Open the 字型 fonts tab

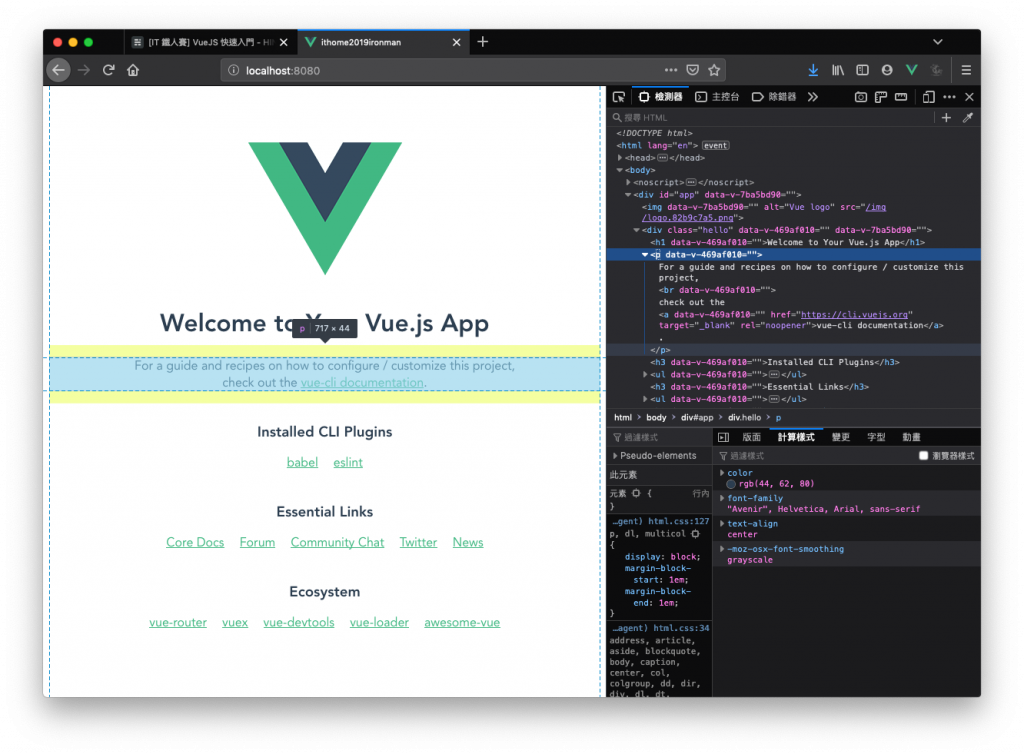click(x=876, y=437)
